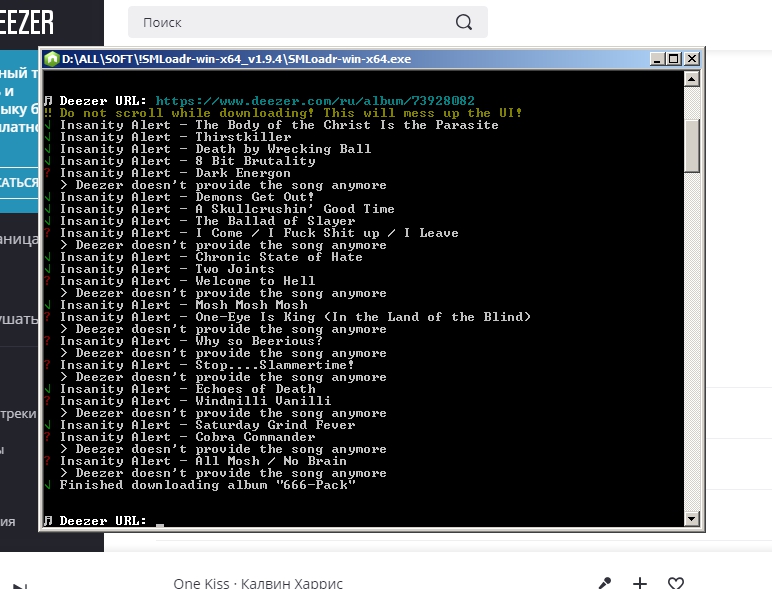The image size is (772, 589).
Task: Click the SMLoadr console window icon
Action: 51,59
